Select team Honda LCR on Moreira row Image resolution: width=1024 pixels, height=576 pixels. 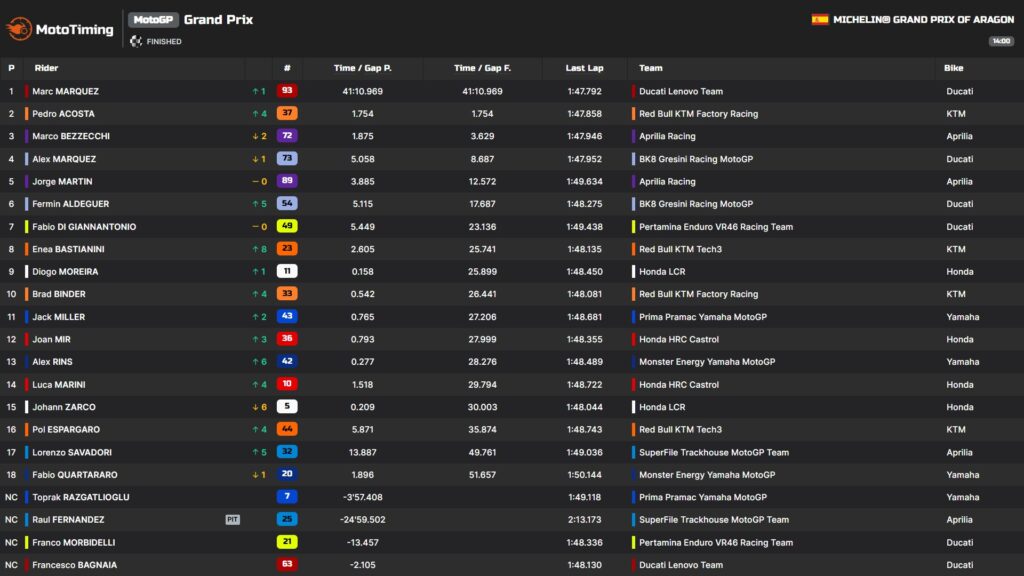pos(662,272)
